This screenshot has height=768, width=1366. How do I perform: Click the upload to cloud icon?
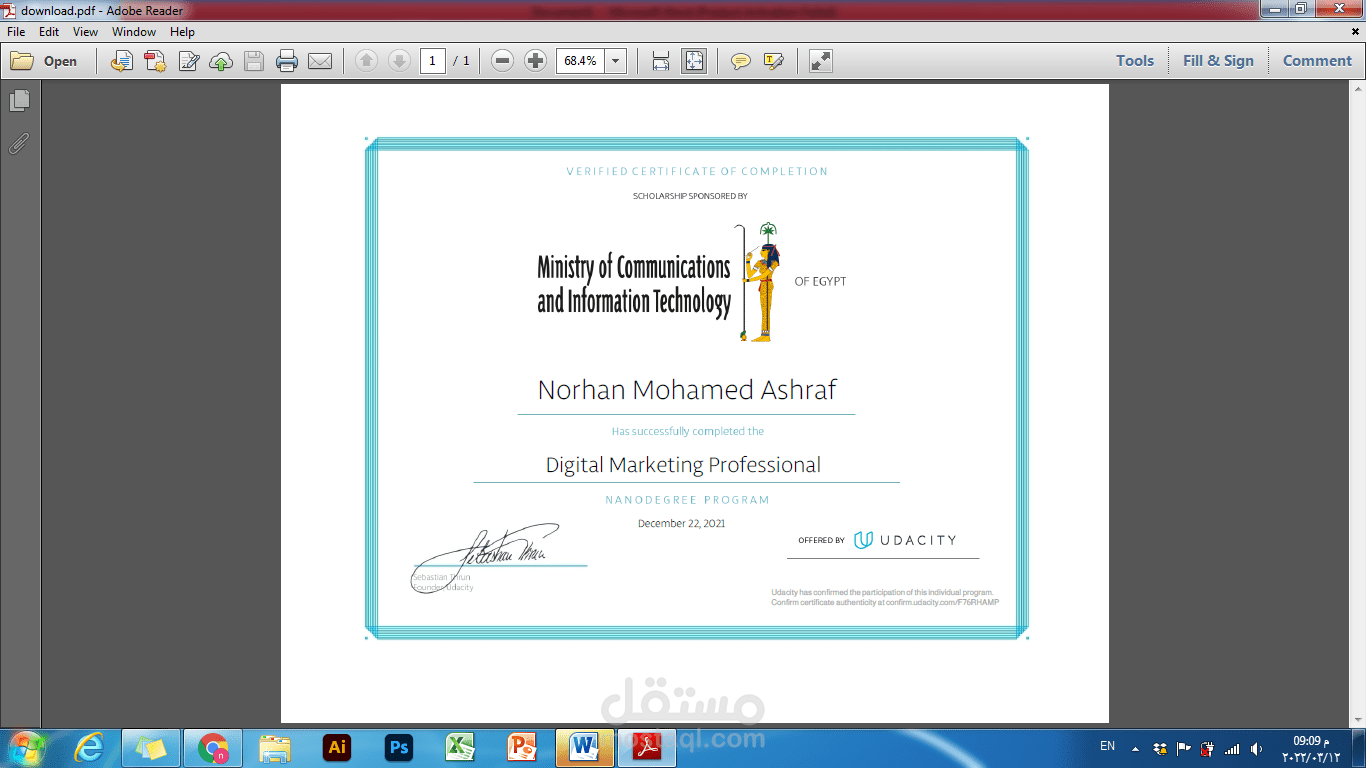(x=221, y=61)
